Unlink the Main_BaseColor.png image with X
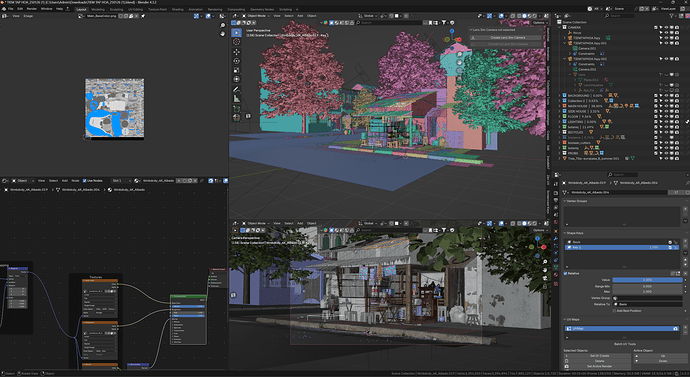This screenshot has height=377, width=690. pyautogui.click(x=136, y=16)
